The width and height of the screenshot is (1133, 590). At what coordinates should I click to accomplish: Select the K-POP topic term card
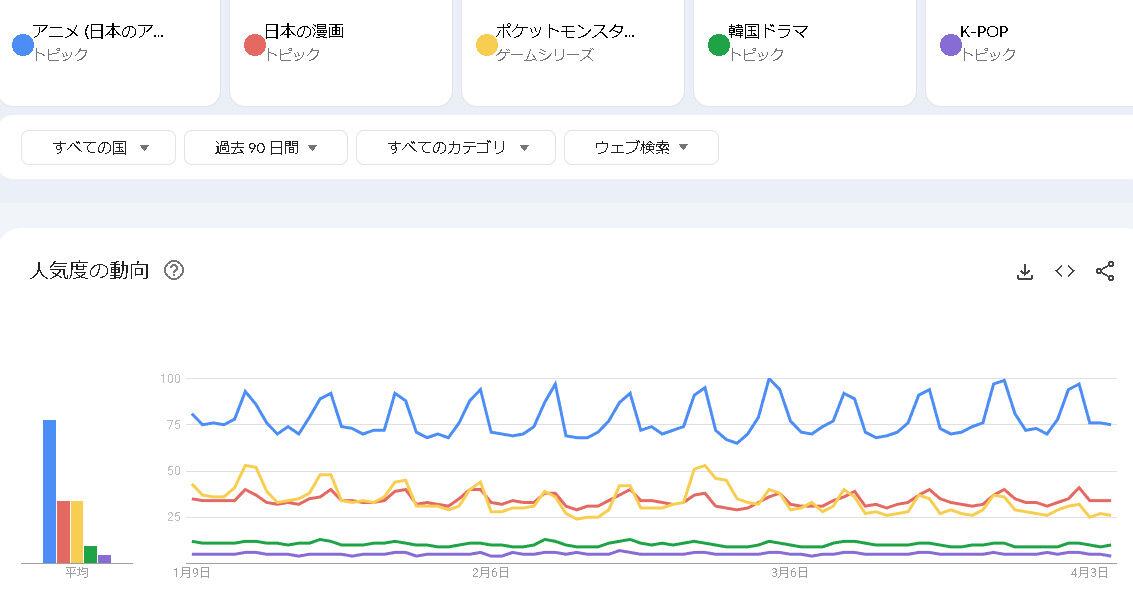click(x=1035, y=43)
